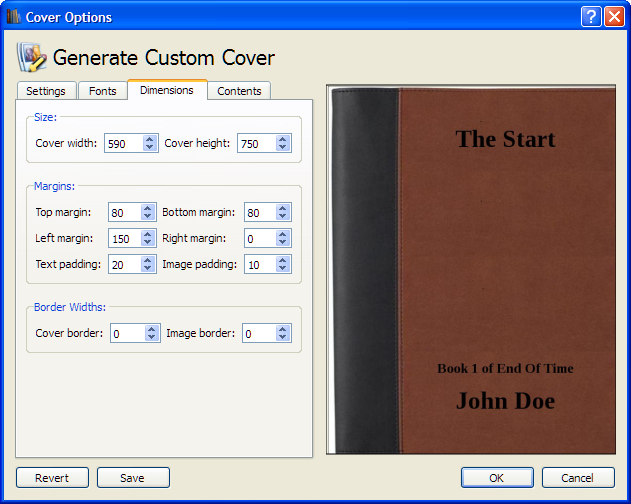This screenshot has height=504, width=631.
Task: Click the Help question mark button
Action: 592,17
